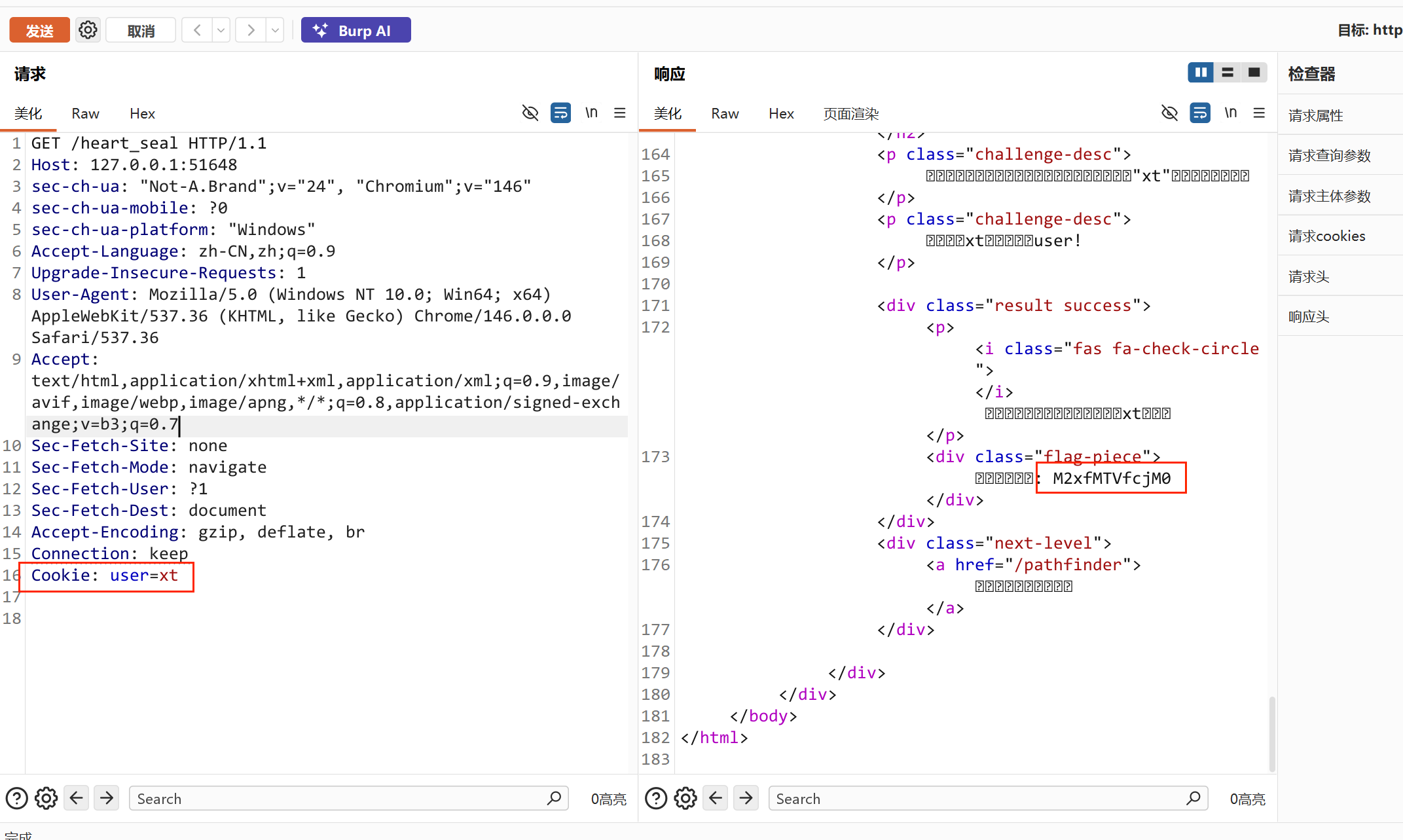Open 页面渲染 tab in response panel
1403x840 pixels.
point(850,113)
